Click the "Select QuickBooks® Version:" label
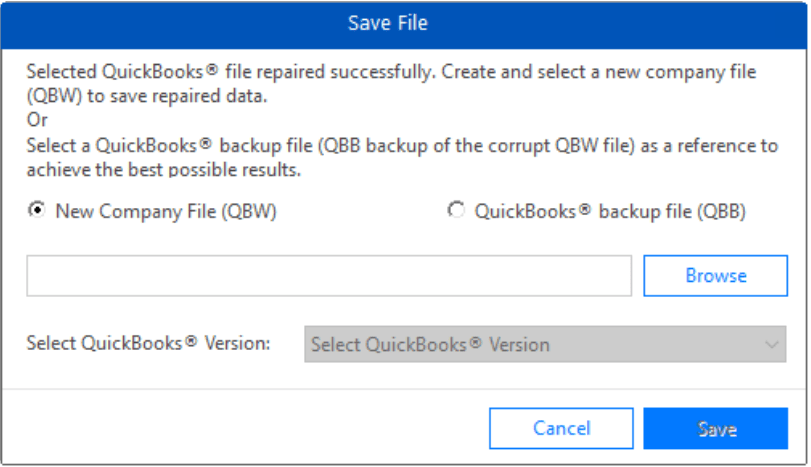 point(148,343)
